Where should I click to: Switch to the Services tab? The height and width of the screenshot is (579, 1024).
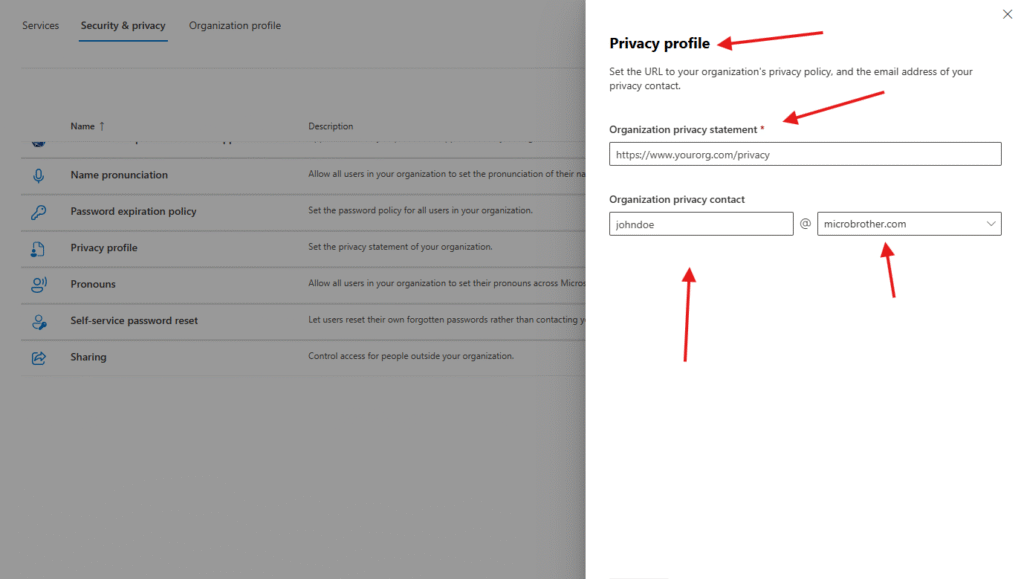[41, 26]
